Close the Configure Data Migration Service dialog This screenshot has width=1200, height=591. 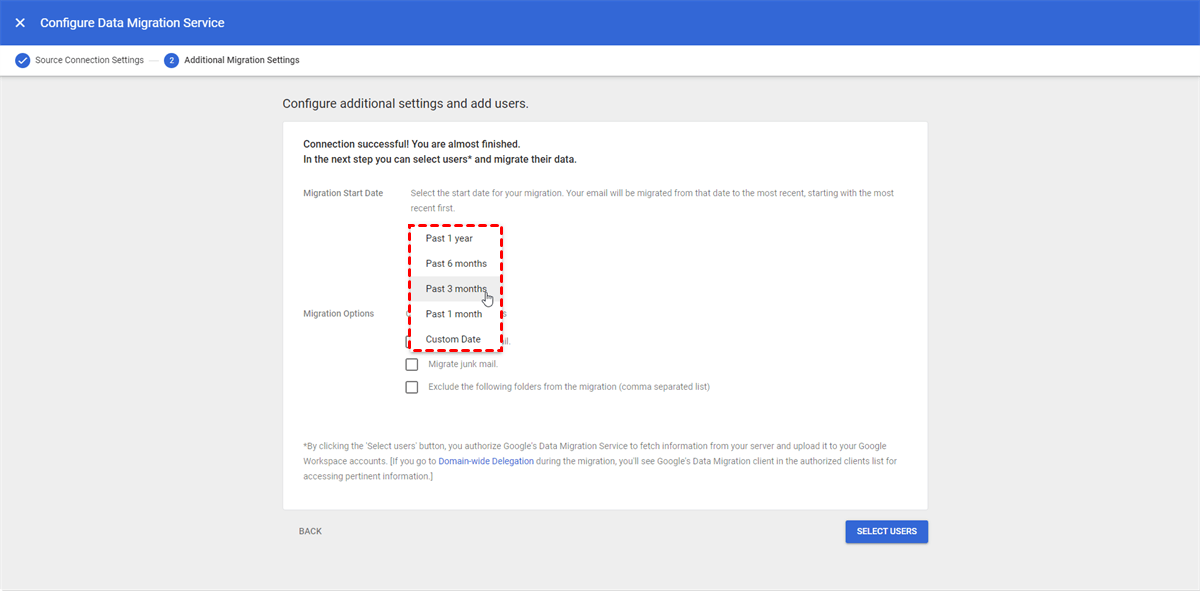pyautogui.click(x=20, y=23)
